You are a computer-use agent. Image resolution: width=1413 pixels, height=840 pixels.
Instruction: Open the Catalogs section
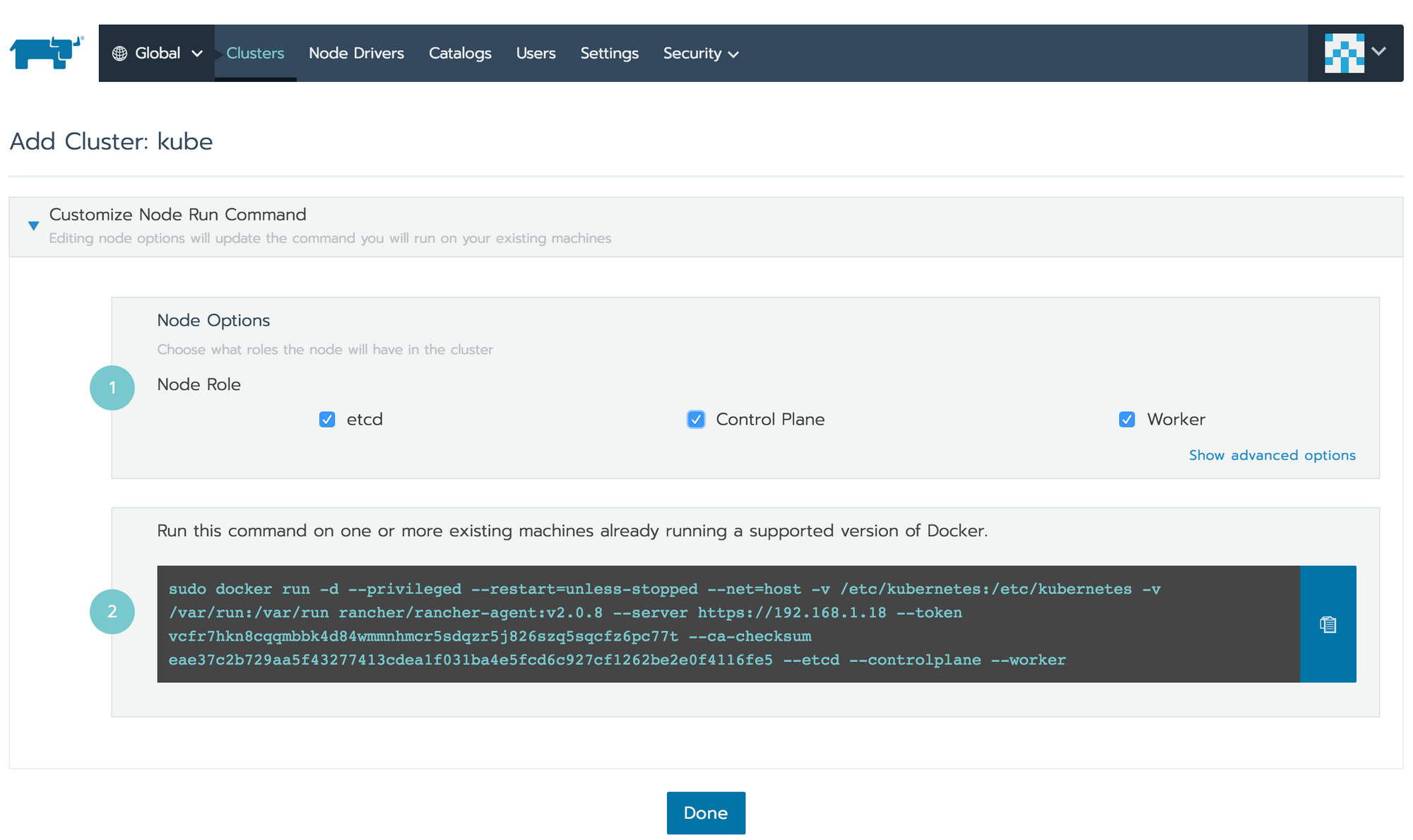(x=460, y=53)
